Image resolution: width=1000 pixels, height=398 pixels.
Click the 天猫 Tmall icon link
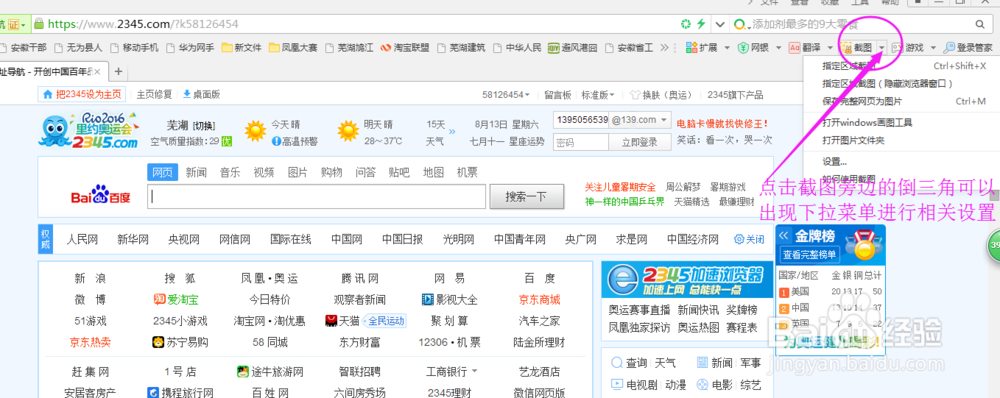tap(341, 320)
